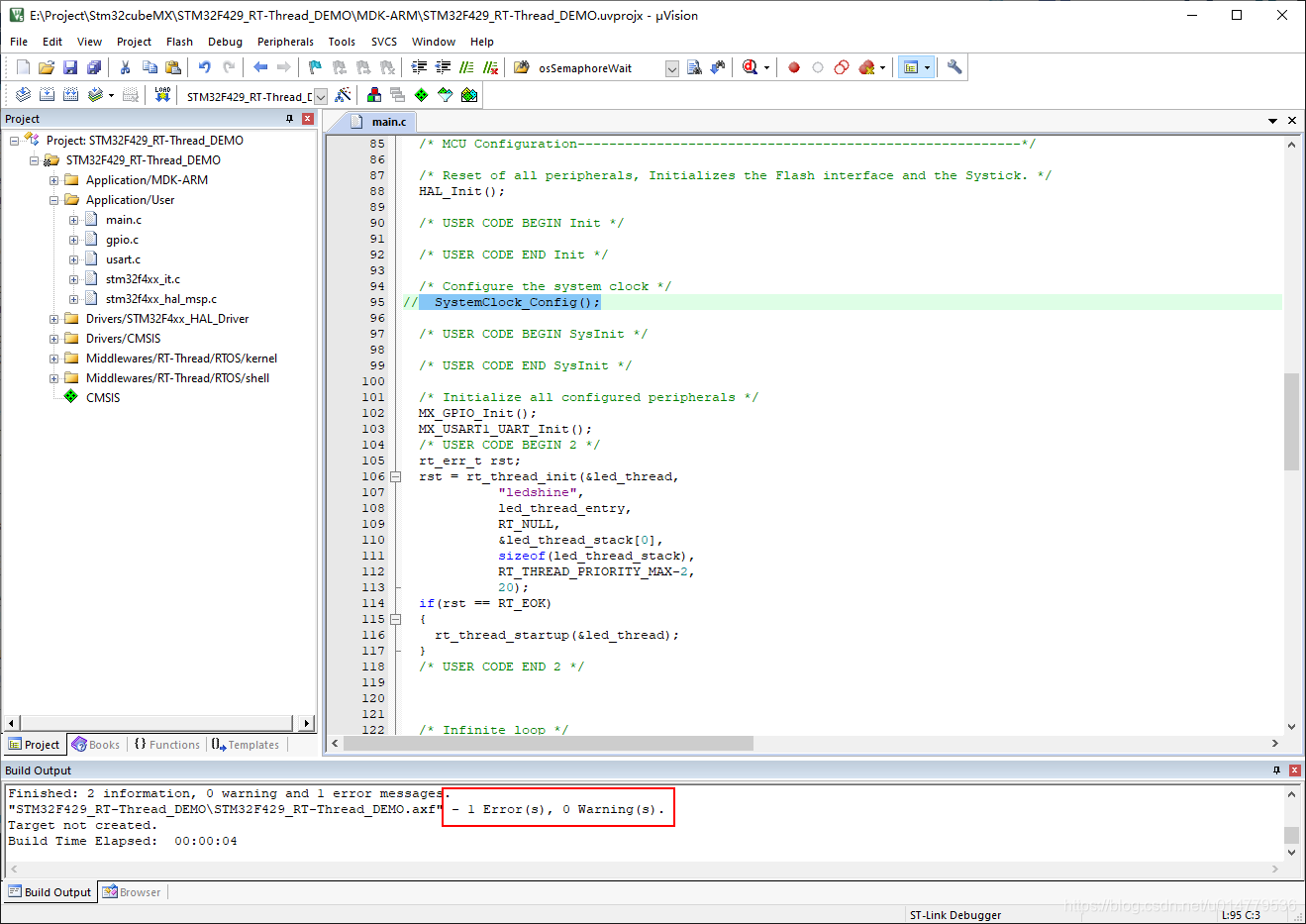Click the Unindent selection icon
The image size is (1306, 924).
click(x=443, y=67)
